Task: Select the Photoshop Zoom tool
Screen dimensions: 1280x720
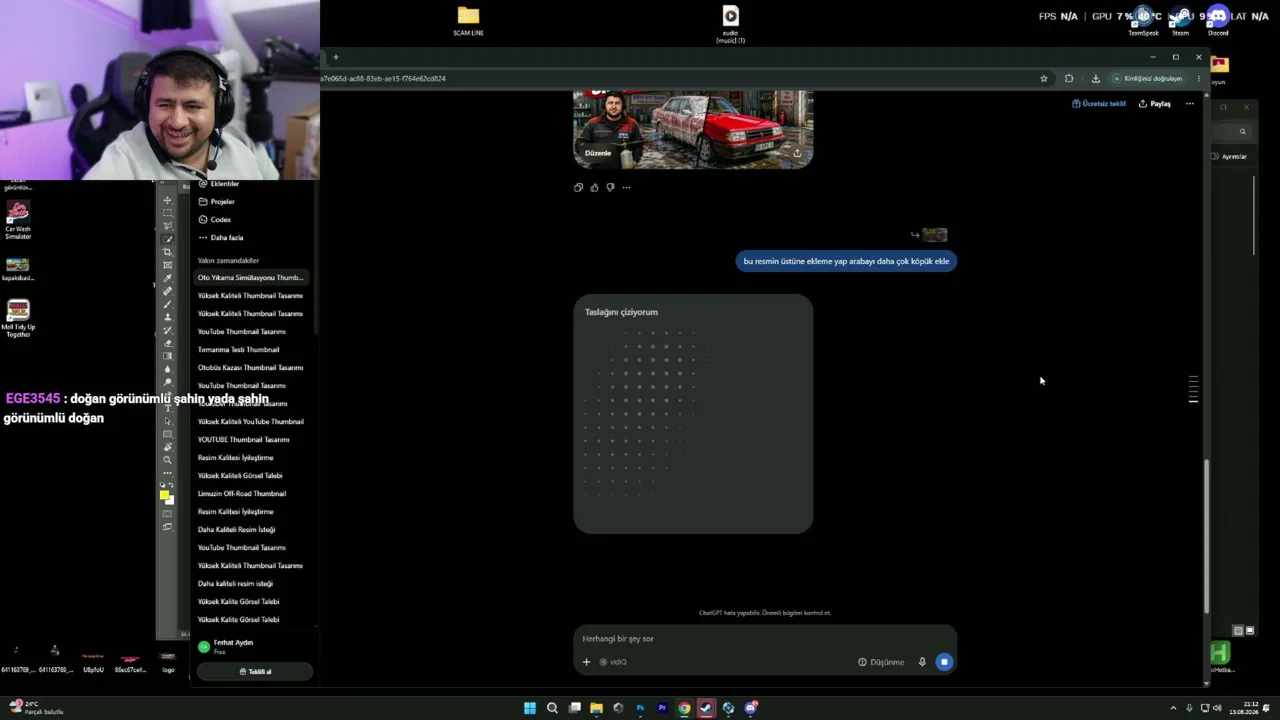Action: 167,460
